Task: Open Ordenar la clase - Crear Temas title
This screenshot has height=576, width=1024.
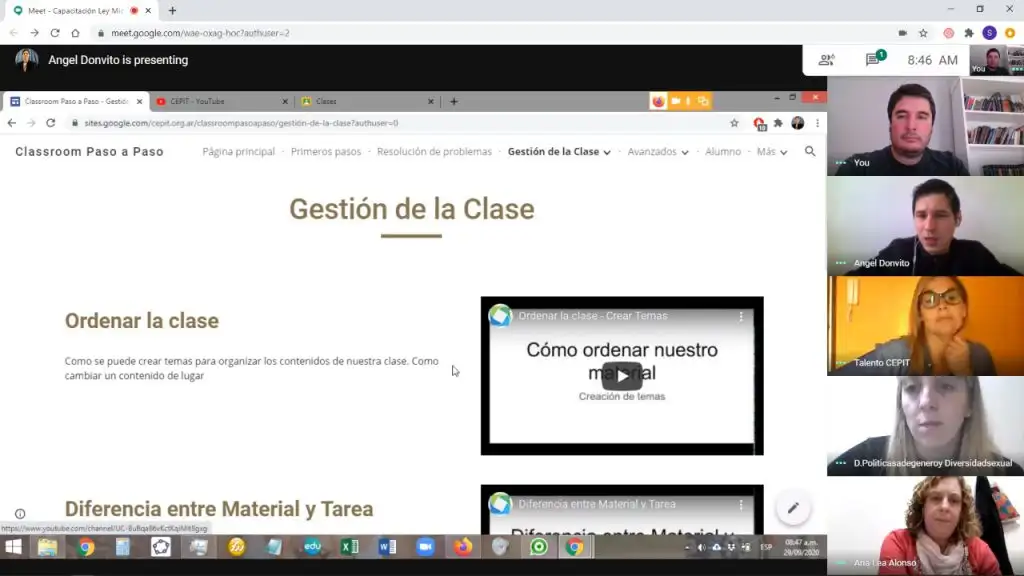Action: (x=593, y=315)
